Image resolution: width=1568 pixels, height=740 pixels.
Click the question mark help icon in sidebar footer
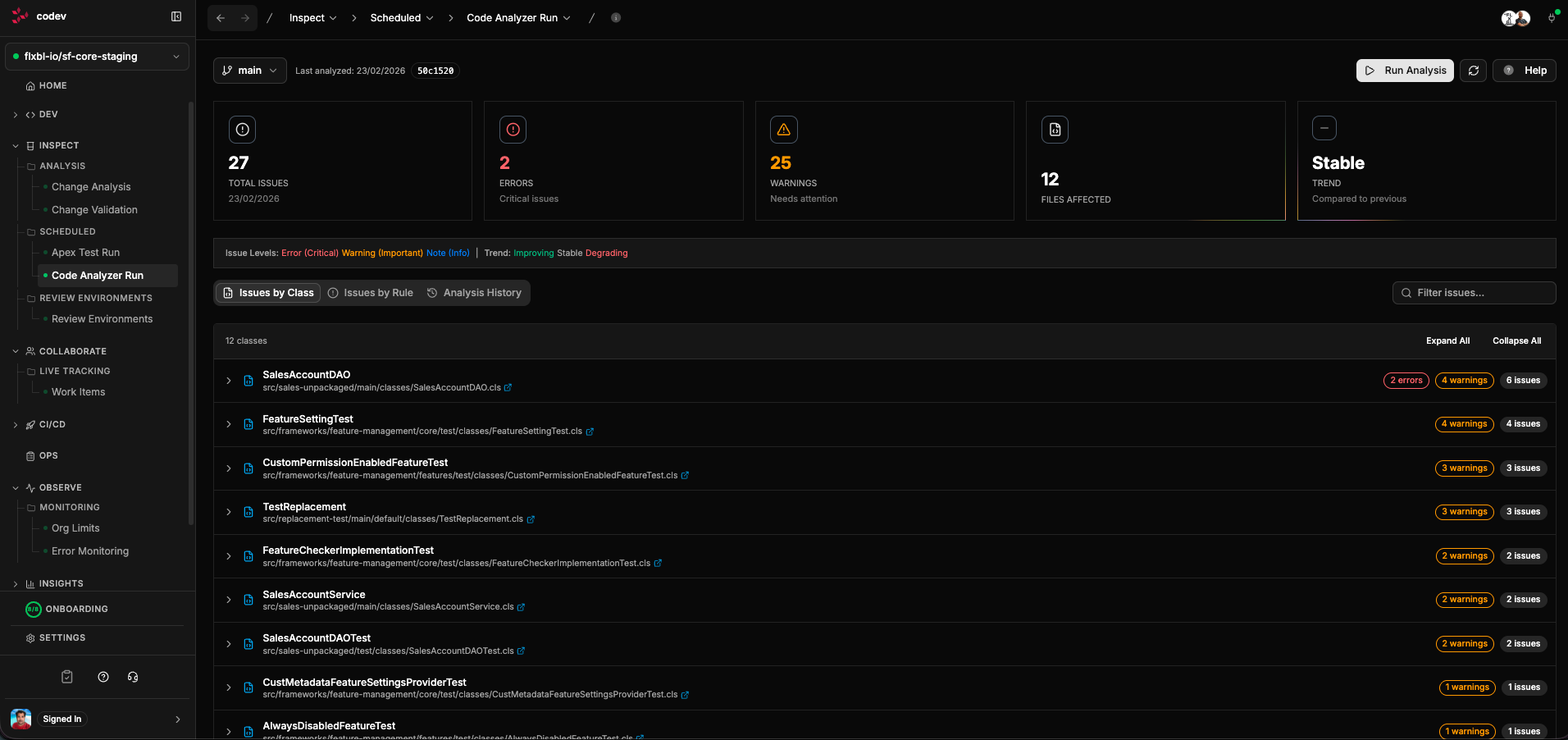click(x=103, y=677)
